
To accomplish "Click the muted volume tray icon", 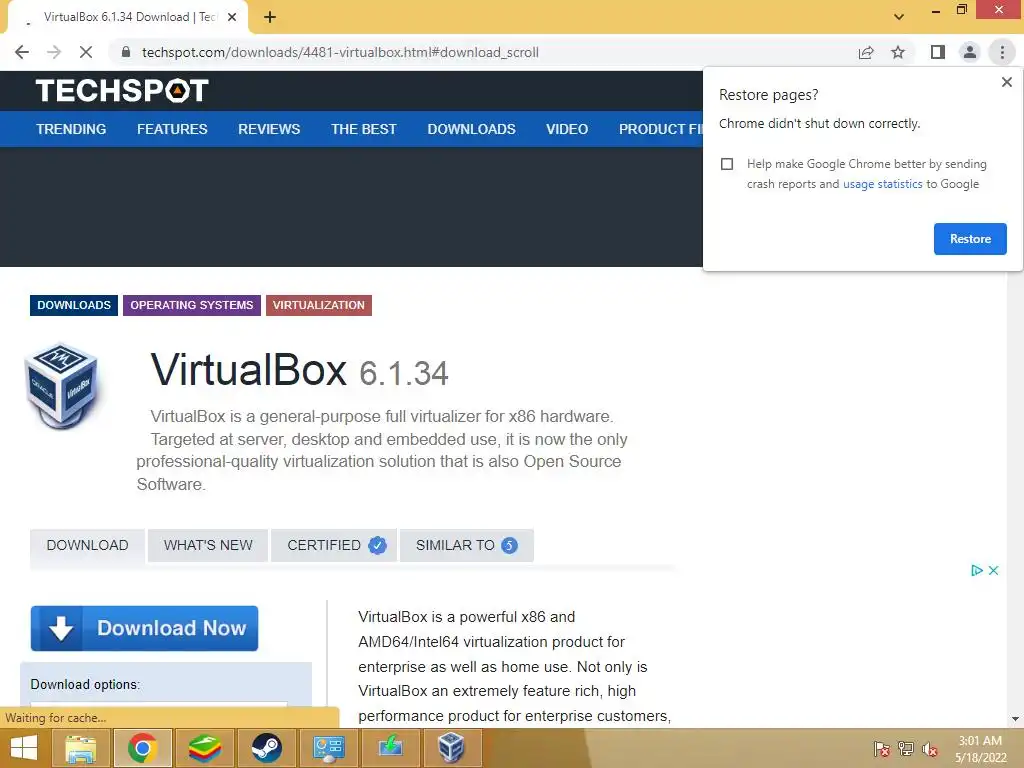I will click(x=930, y=749).
